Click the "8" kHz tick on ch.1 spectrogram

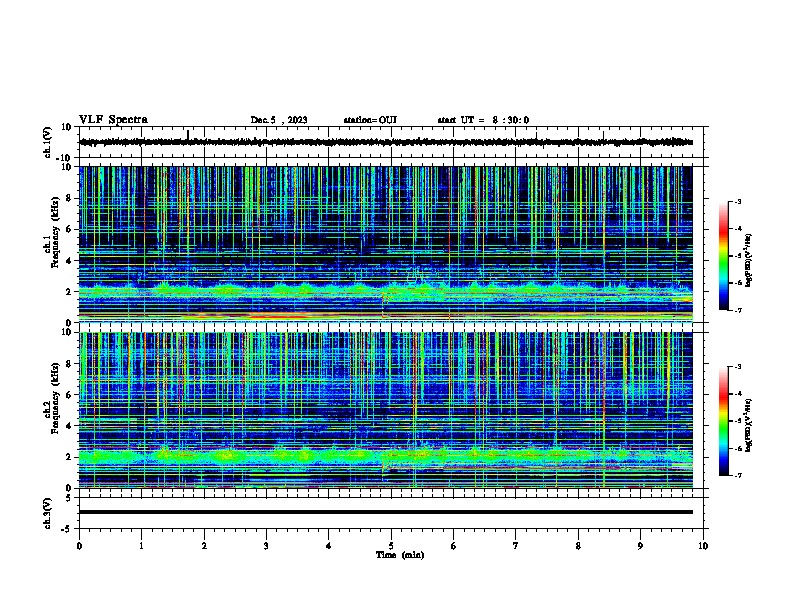[69, 198]
